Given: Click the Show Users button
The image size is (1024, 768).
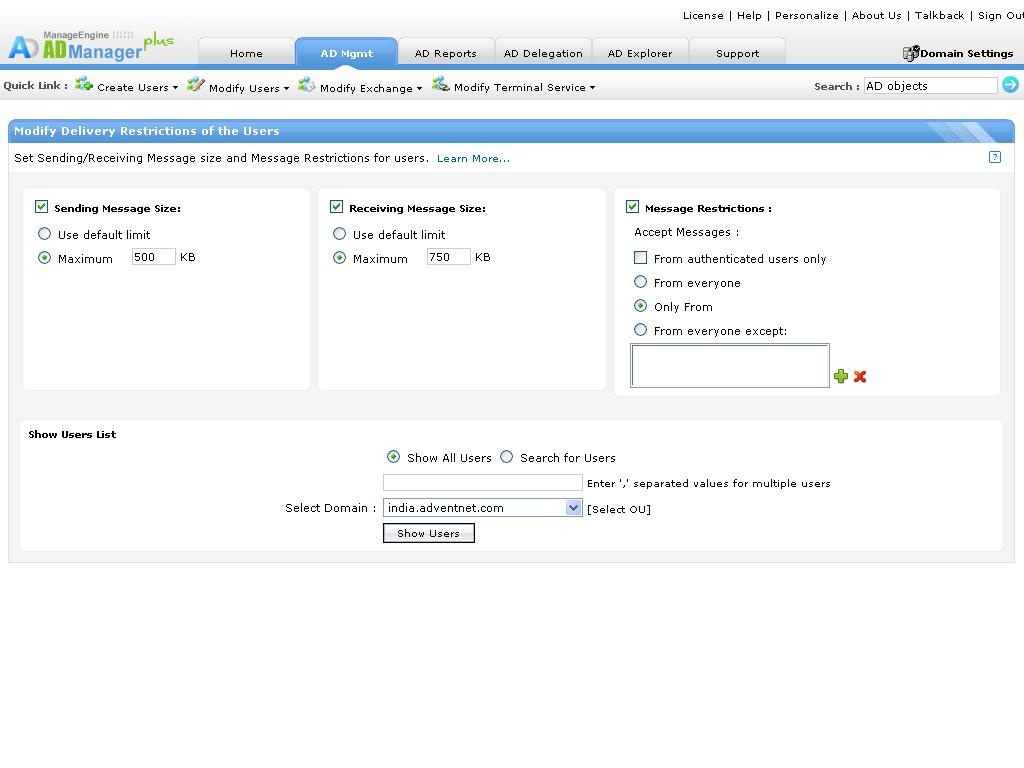Looking at the screenshot, I should click(x=428, y=533).
